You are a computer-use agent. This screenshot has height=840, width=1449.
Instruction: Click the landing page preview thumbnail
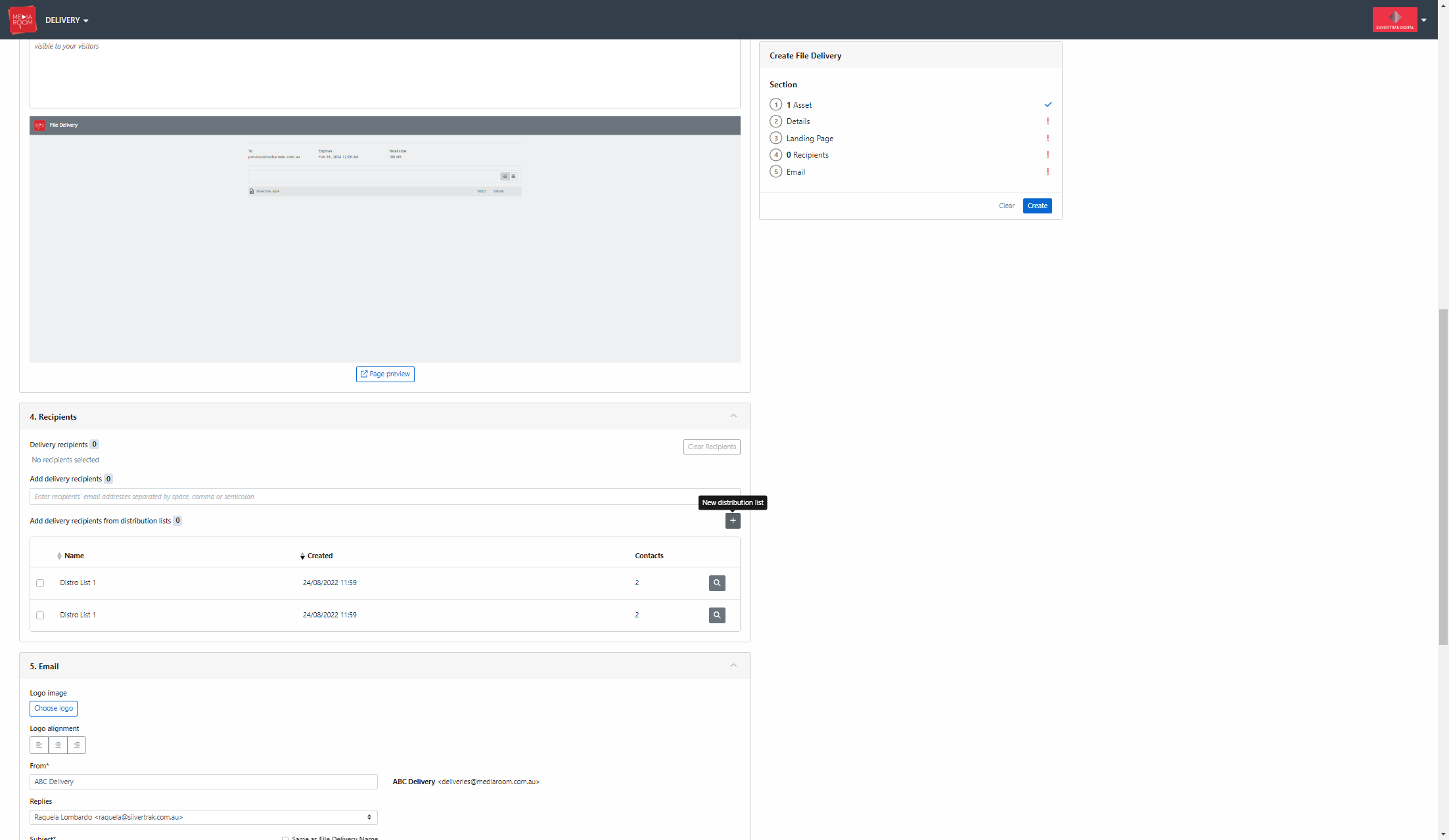385,240
